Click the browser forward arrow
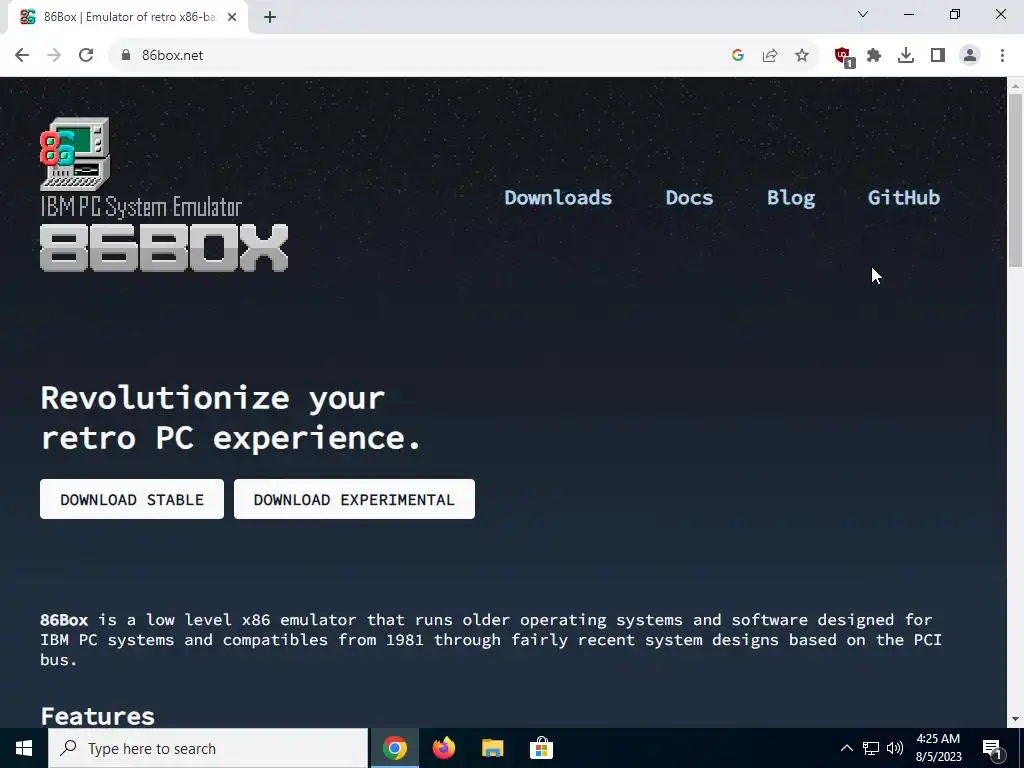The image size is (1024, 768). [x=54, y=56]
